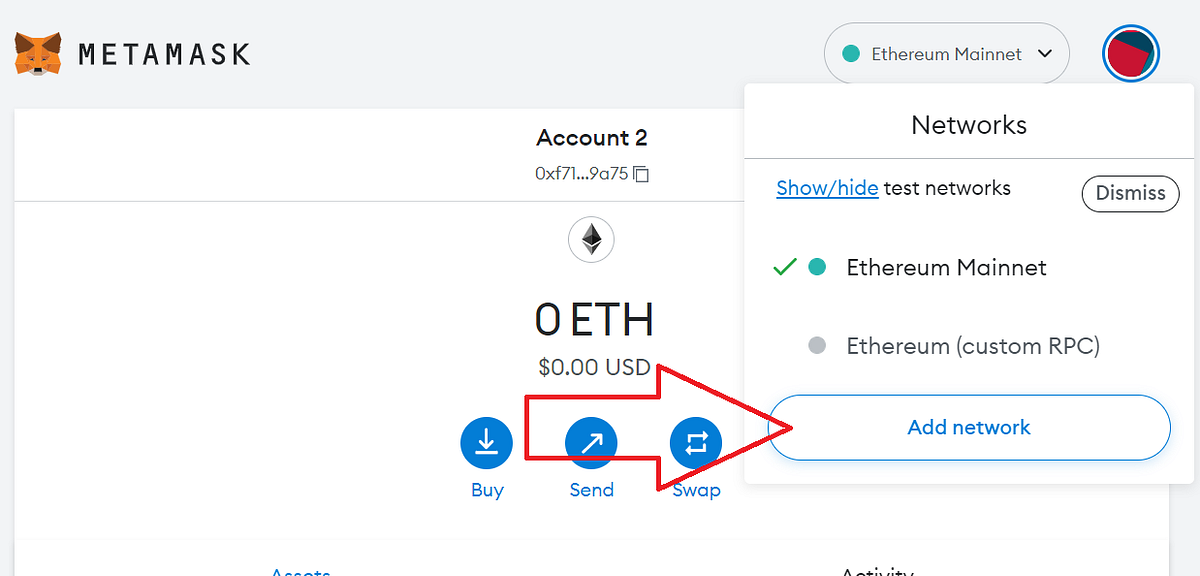Click the Add network button
Image resolution: width=1200 pixels, height=576 pixels.
[968, 427]
